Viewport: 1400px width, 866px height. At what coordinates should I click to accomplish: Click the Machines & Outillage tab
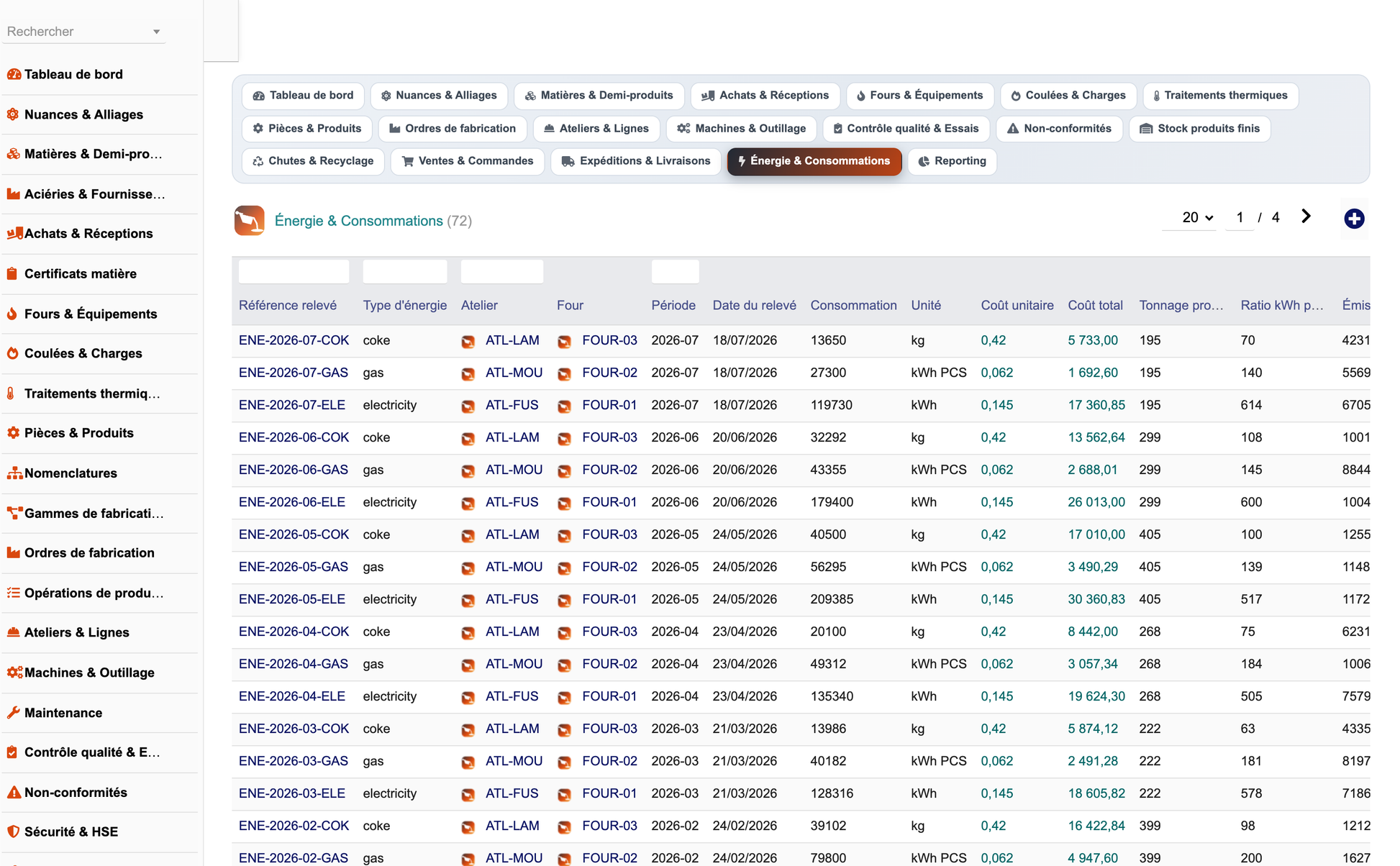742,129
